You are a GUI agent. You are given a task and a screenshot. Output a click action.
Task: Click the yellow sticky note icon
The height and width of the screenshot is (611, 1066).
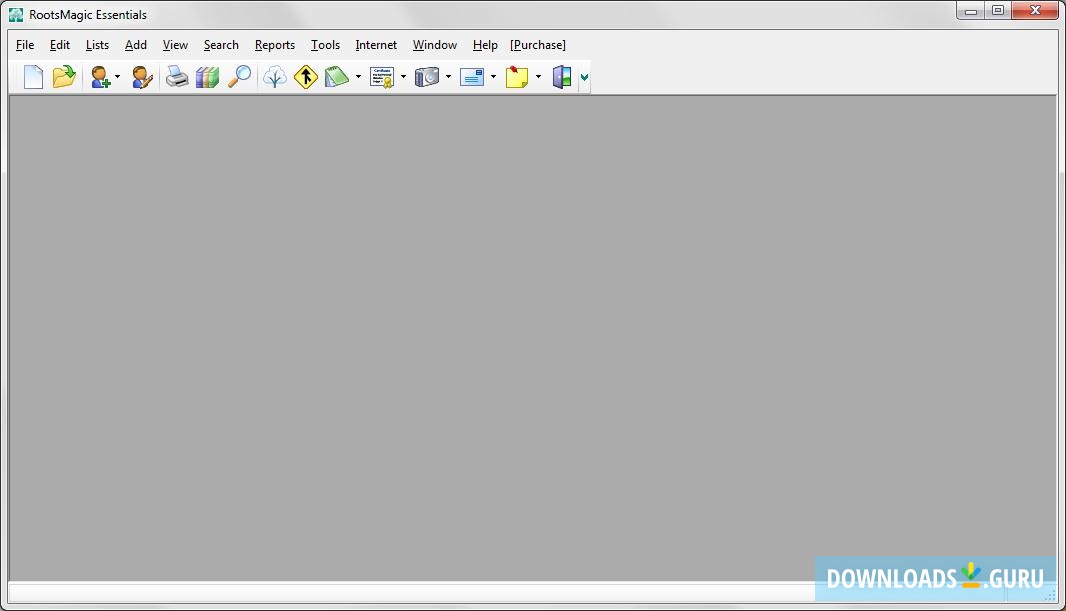click(517, 77)
